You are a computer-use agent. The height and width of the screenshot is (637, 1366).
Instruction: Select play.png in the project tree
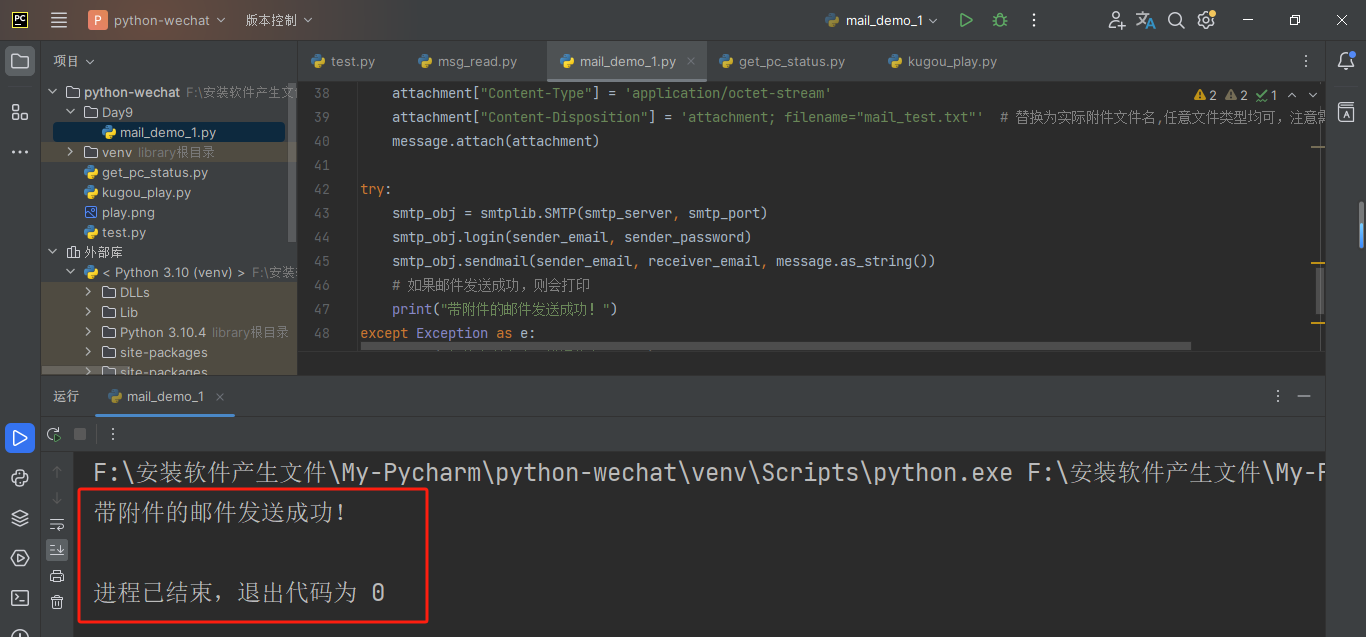(129, 212)
